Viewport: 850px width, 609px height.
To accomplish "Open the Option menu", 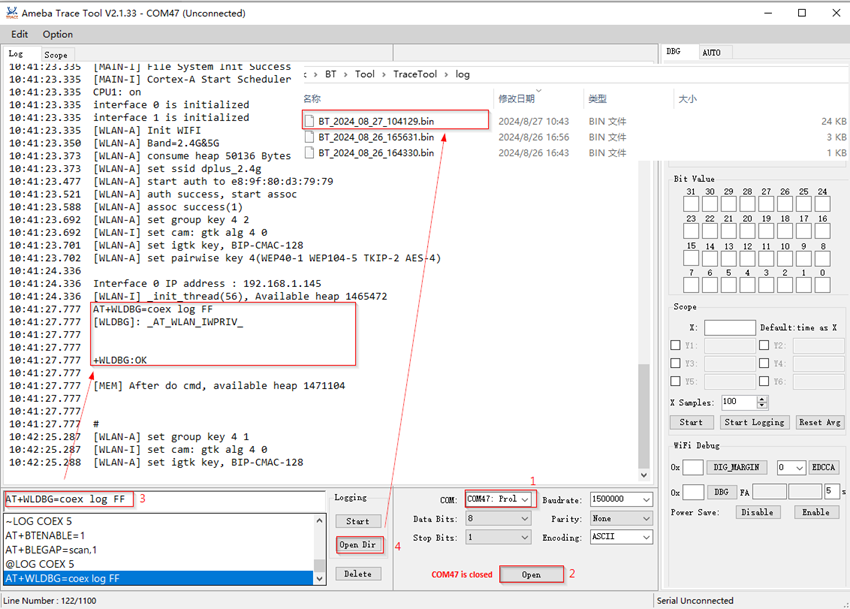I will coord(57,34).
